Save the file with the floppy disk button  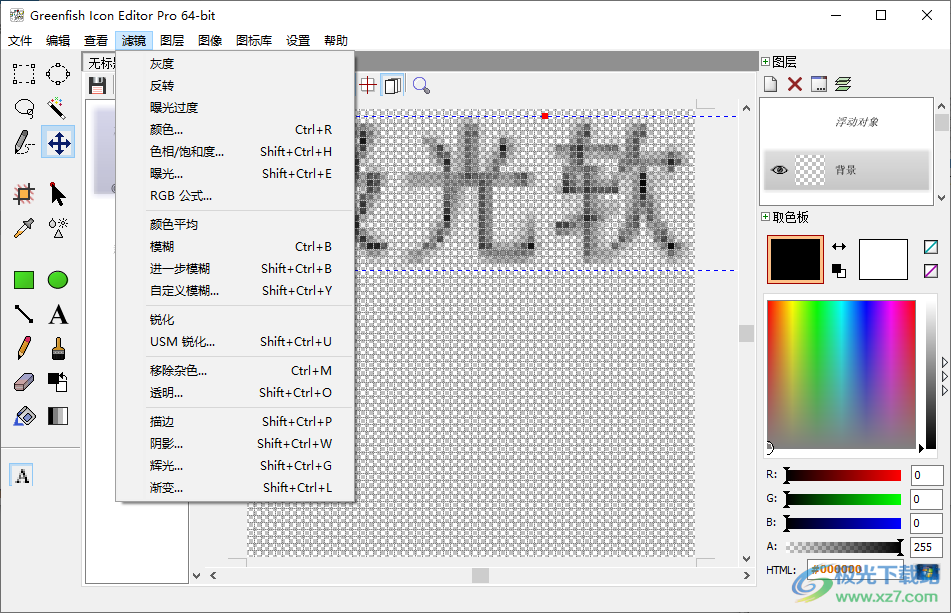[x=97, y=86]
